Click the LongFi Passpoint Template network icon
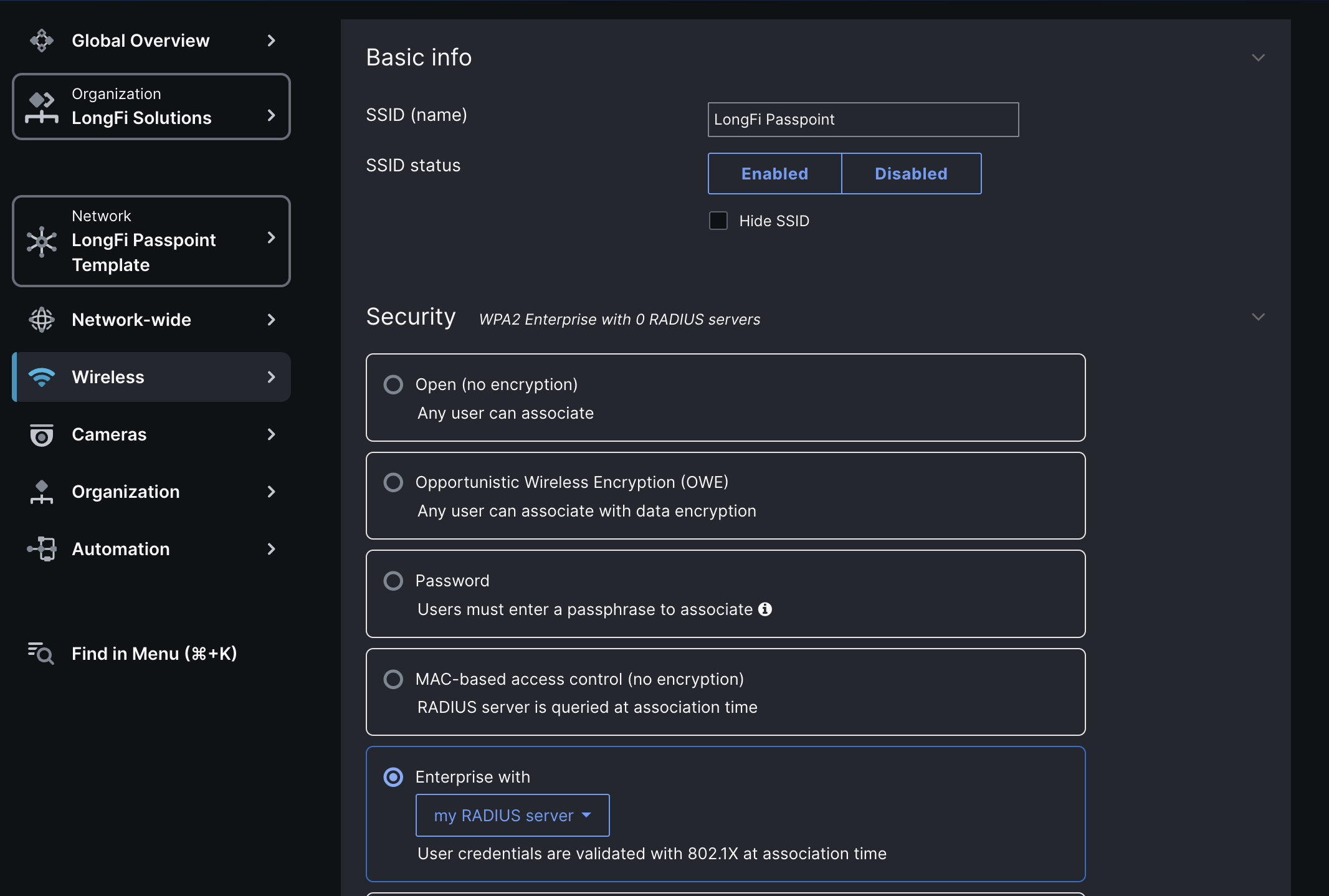This screenshot has width=1329, height=896. (42, 241)
